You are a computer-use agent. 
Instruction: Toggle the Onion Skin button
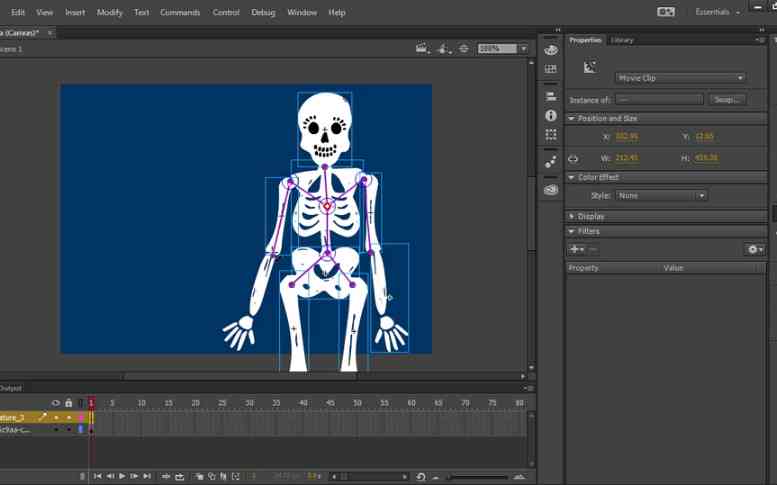(x=199, y=477)
